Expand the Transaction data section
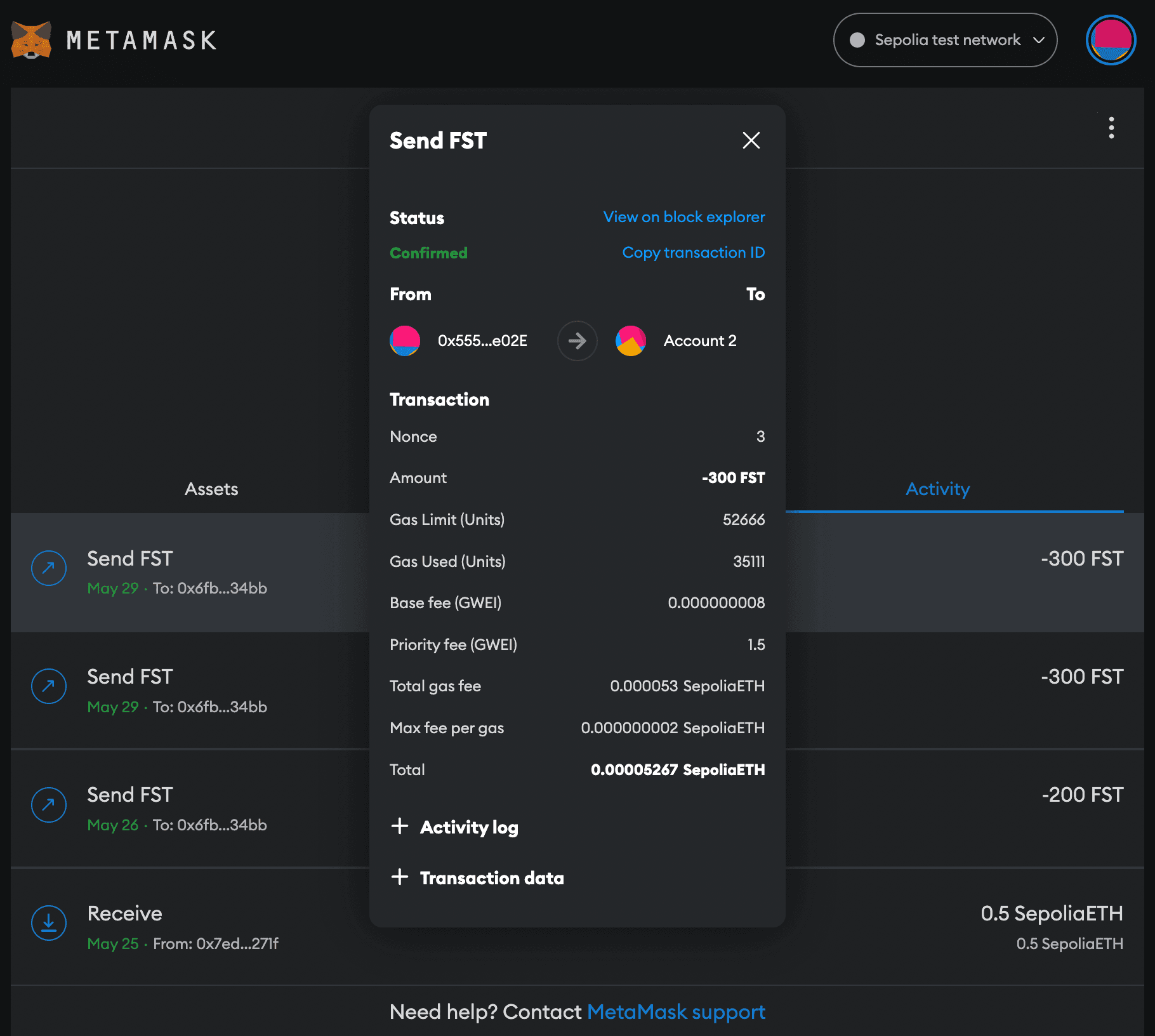Image resolution: width=1155 pixels, height=1036 pixels. coord(477,877)
